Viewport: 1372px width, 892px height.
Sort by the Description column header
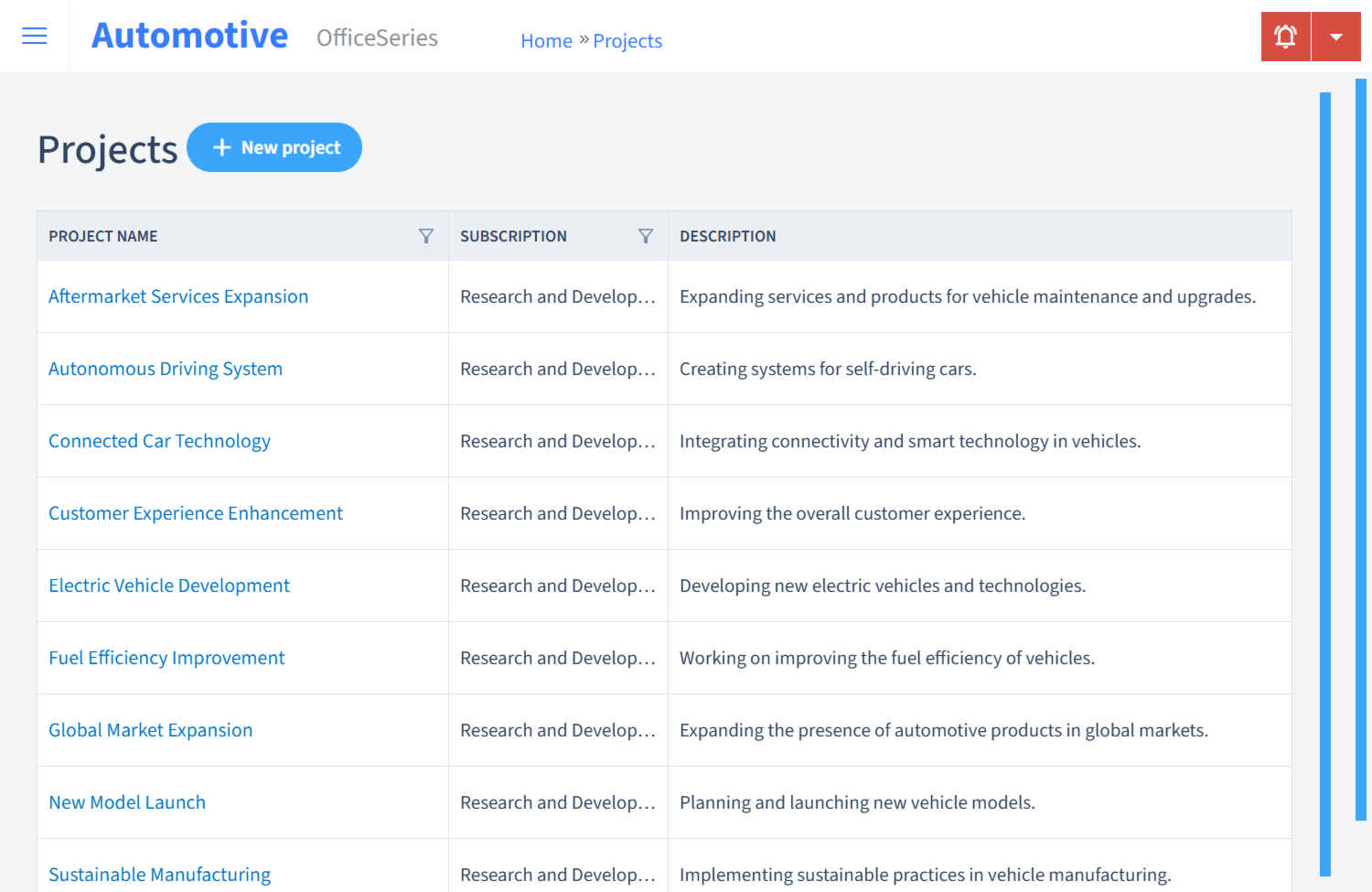[728, 235]
